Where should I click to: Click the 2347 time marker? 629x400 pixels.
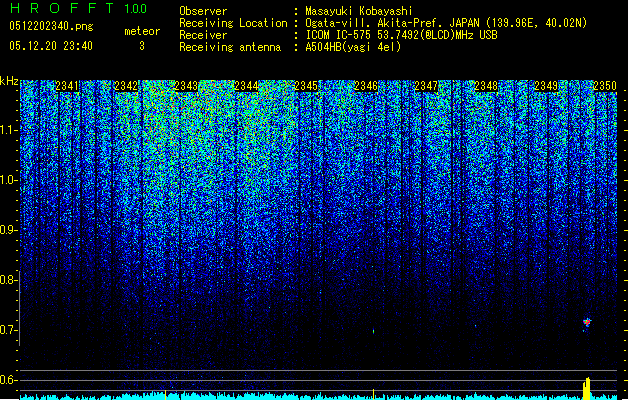pos(426,86)
